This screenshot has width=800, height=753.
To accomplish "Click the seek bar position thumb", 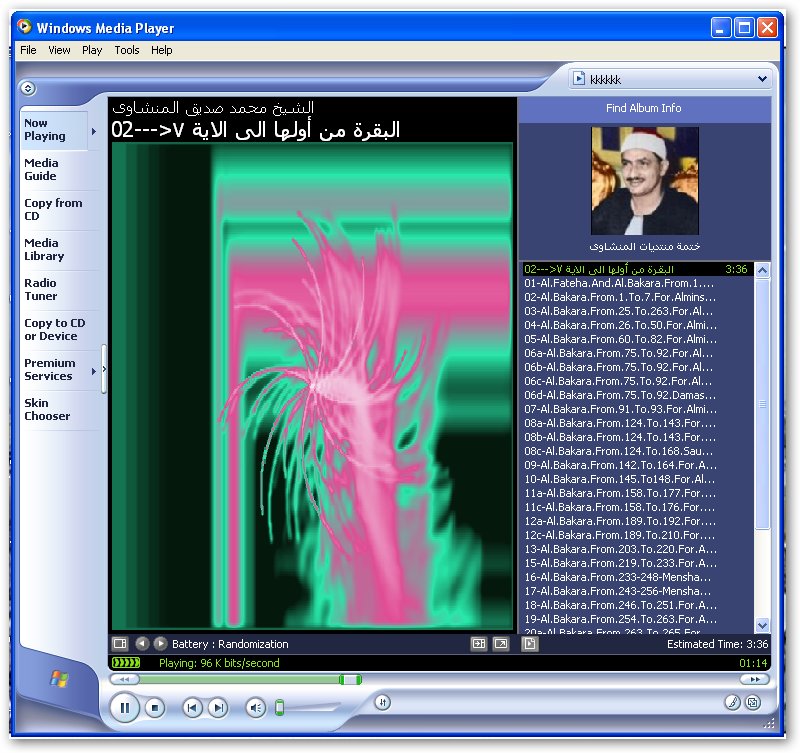I will pyautogui.click(x=350, y=679).
